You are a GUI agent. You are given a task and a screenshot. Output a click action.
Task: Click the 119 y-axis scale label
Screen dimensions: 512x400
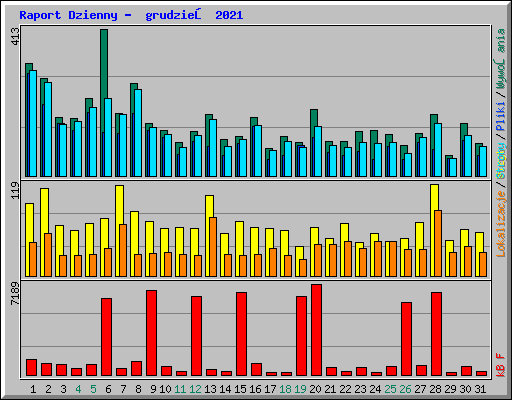[x=15, y=190]
